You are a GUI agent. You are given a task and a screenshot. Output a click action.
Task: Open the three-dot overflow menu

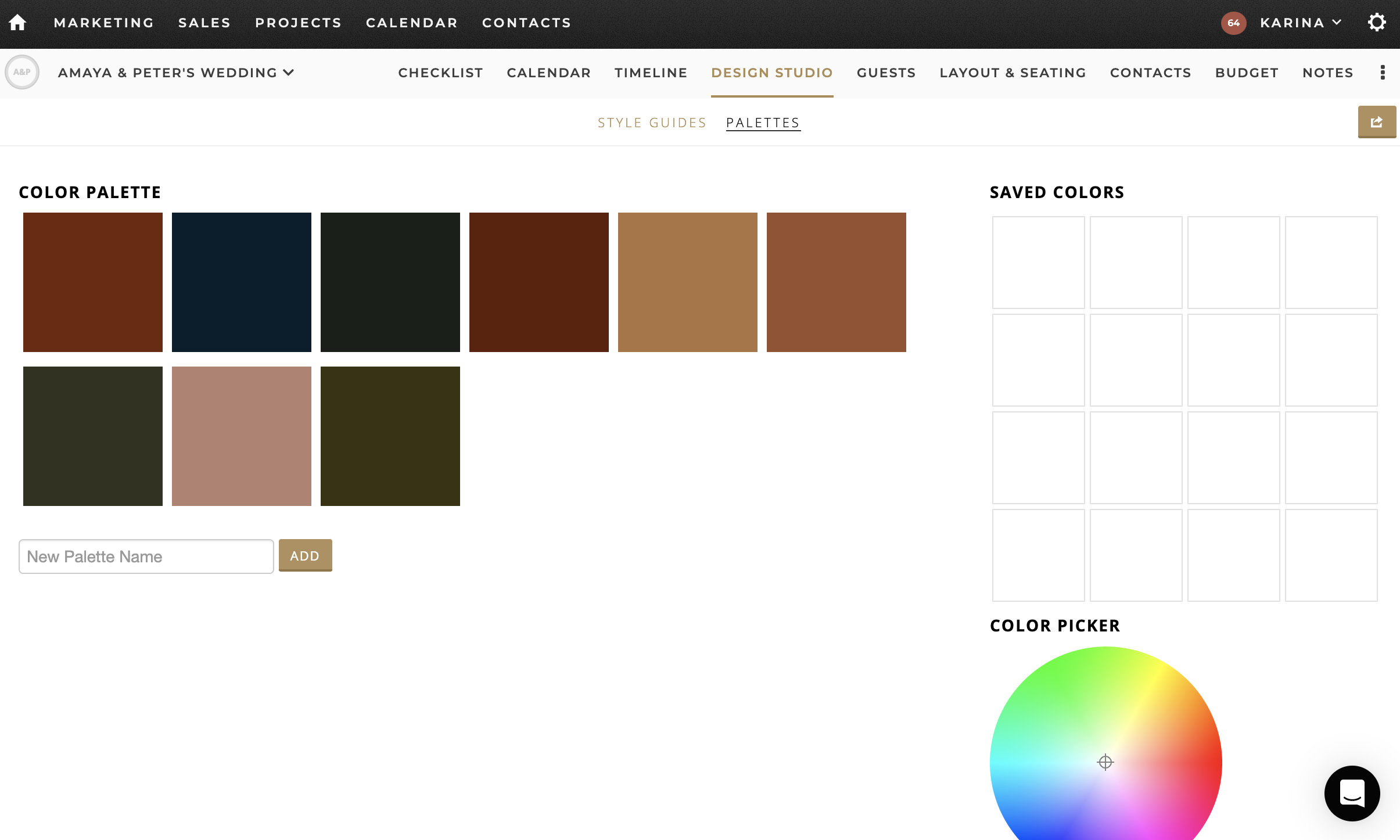click(1383, 72)
